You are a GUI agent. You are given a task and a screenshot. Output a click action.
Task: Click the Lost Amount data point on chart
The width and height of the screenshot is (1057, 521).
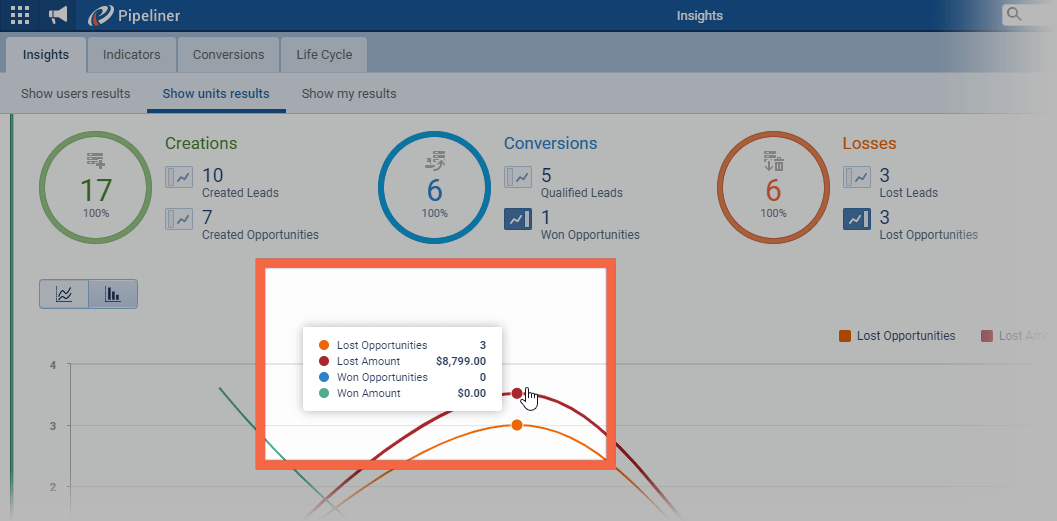(x=517, y=393)
